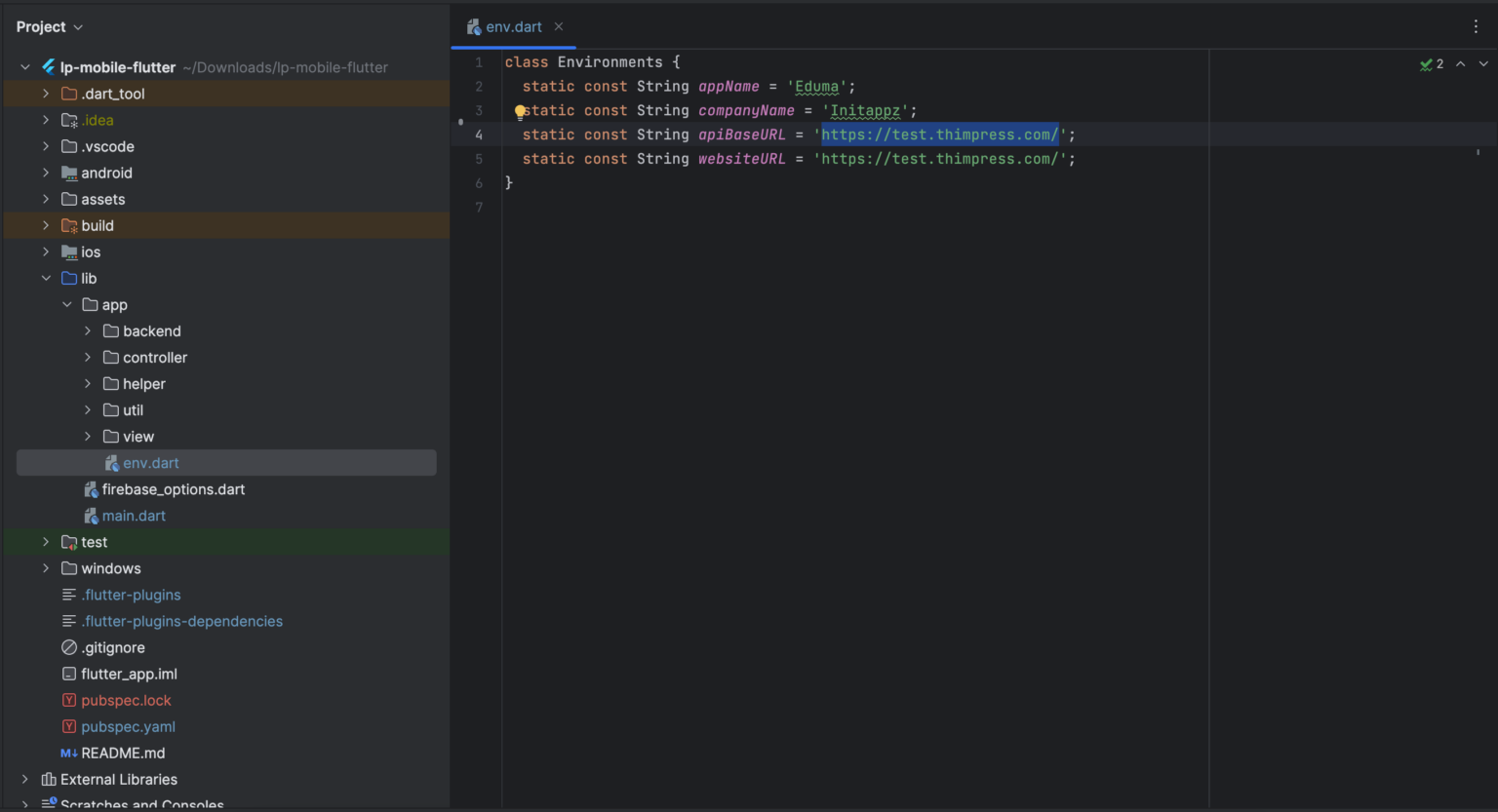Click the Dart icon on the env.dart tab

coord(474,26)
